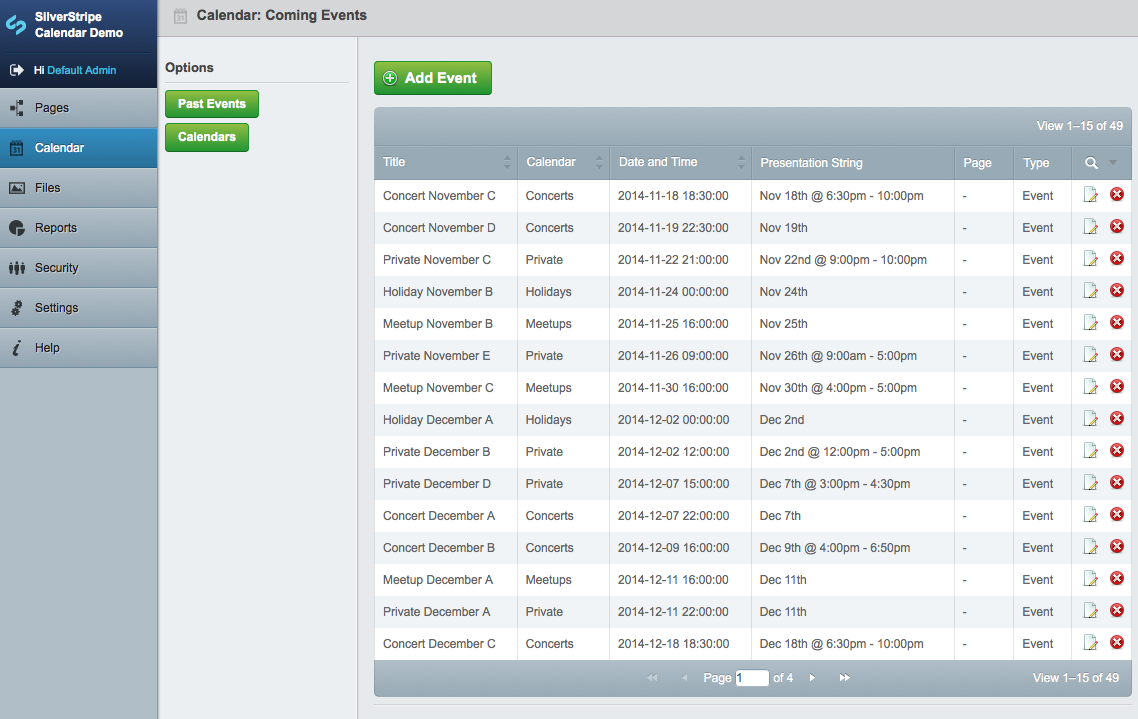The height and width of the screenshot is (719, 1138).
Task: Click the Calendars button
Action: (206, 137)
